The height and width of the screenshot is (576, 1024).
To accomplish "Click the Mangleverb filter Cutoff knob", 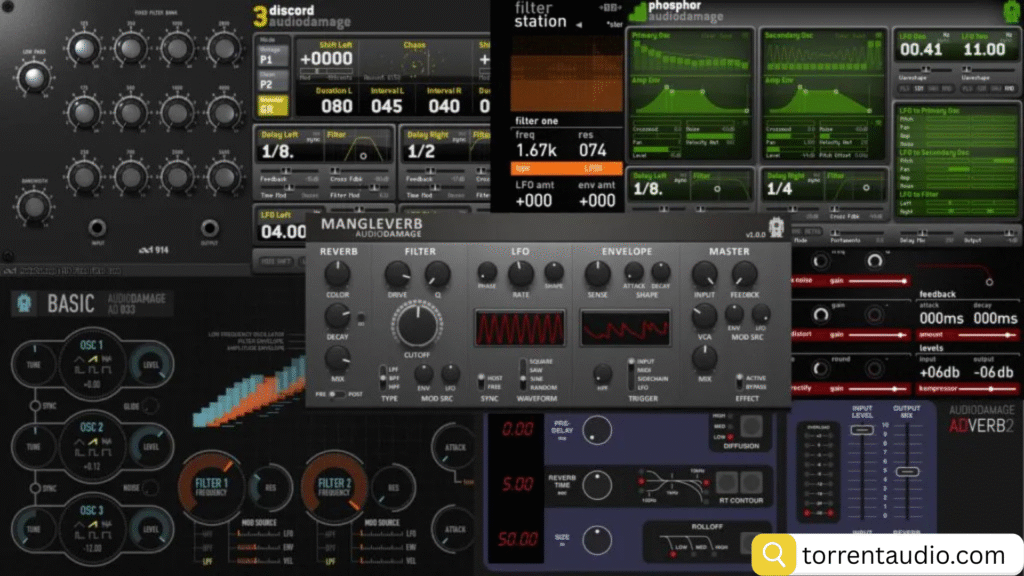I will 419,327.
